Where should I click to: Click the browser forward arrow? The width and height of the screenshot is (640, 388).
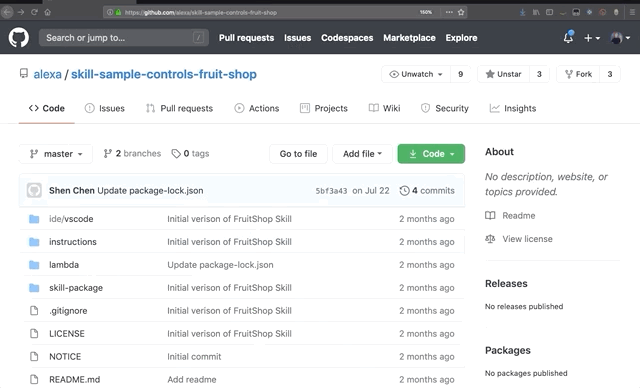21,12
